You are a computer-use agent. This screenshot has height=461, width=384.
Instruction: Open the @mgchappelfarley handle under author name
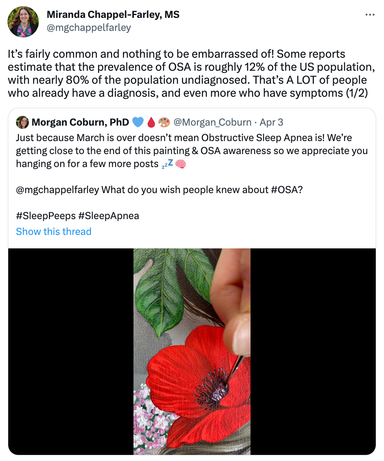click(x=89, y=28)
